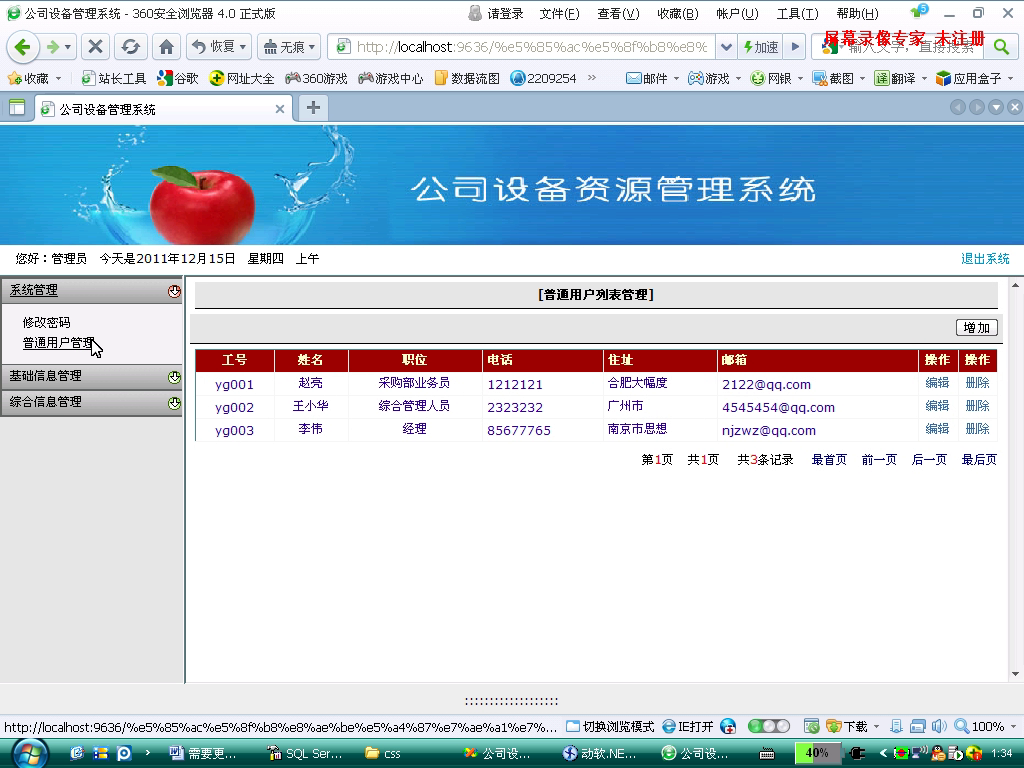Open the 网银 online banking tool
Screen dimensions: 1024x768
coord(771,78)
